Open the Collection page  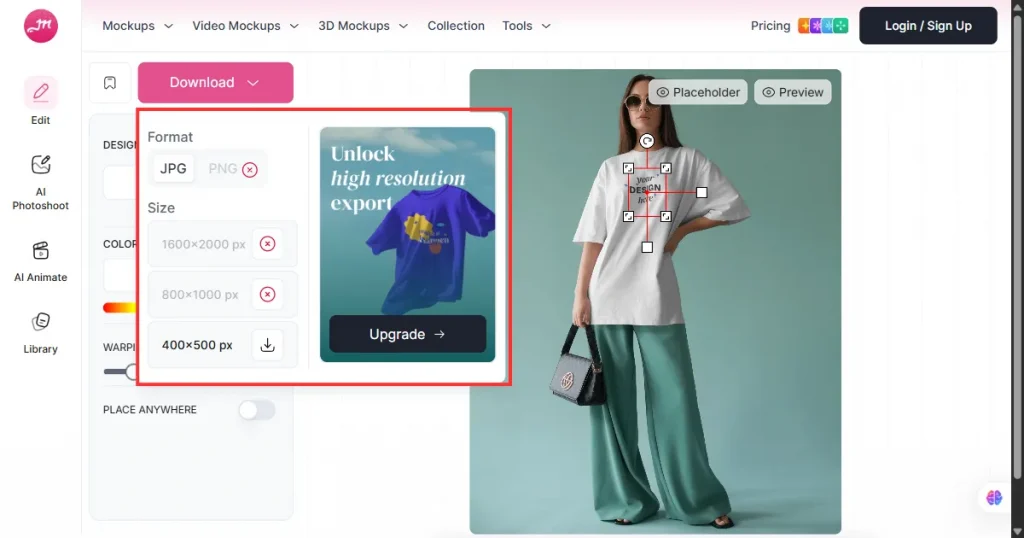click(x=456, y=26)
